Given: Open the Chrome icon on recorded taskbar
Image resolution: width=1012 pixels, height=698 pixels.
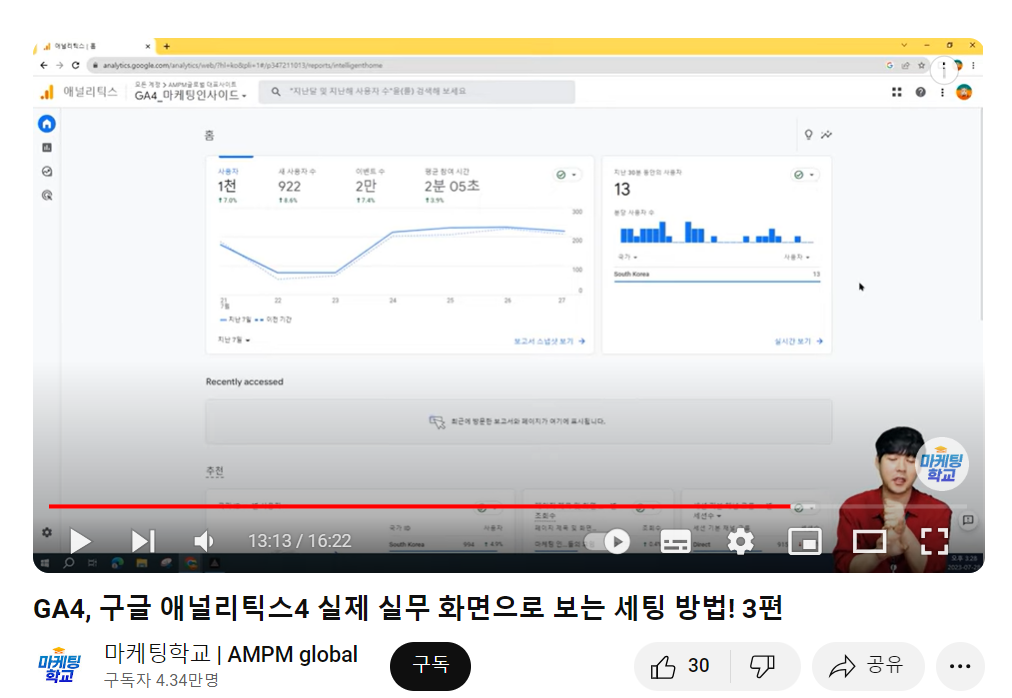Looking at the screenshot, I should (191, 563).
